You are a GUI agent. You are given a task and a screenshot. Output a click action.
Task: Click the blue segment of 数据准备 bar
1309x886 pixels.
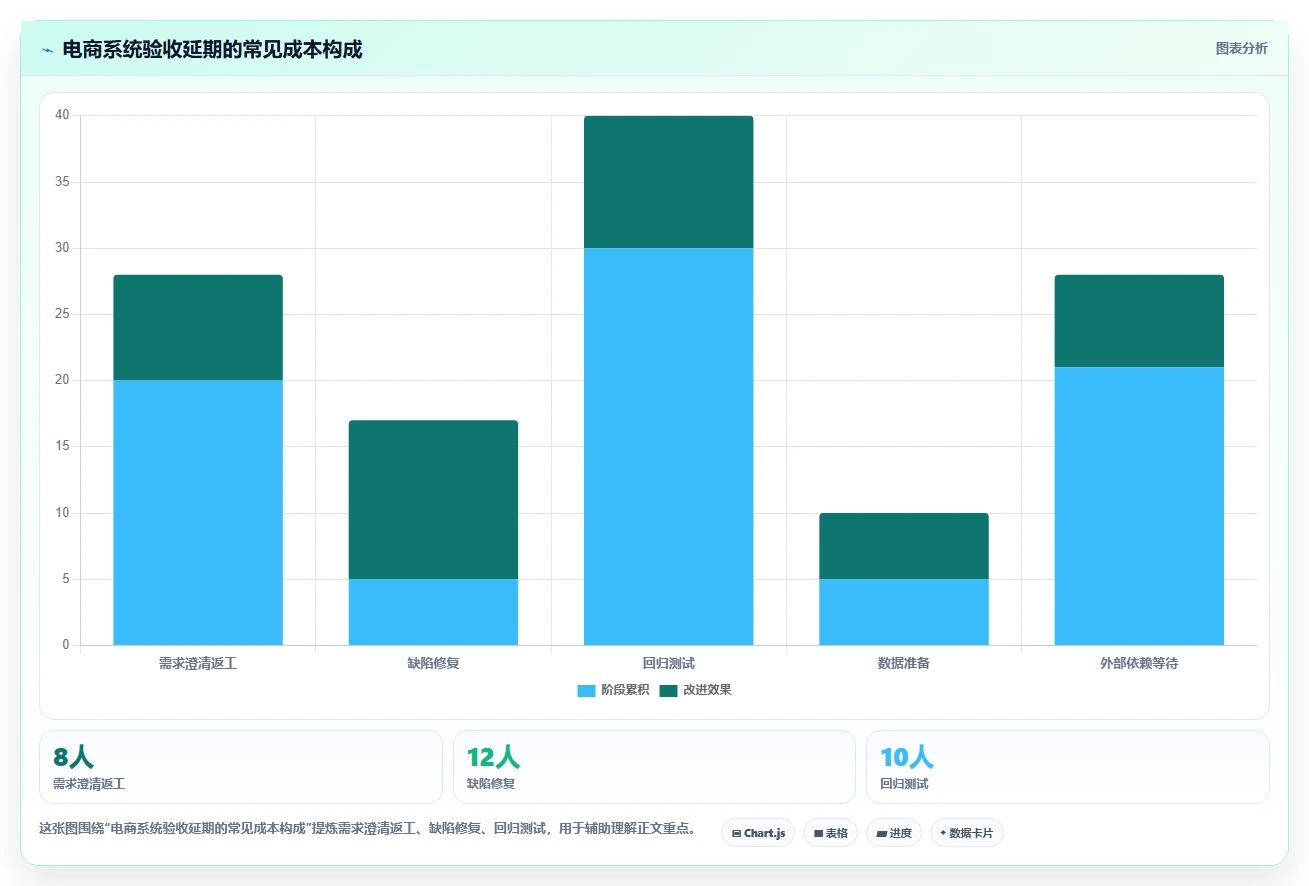(904, 612)
